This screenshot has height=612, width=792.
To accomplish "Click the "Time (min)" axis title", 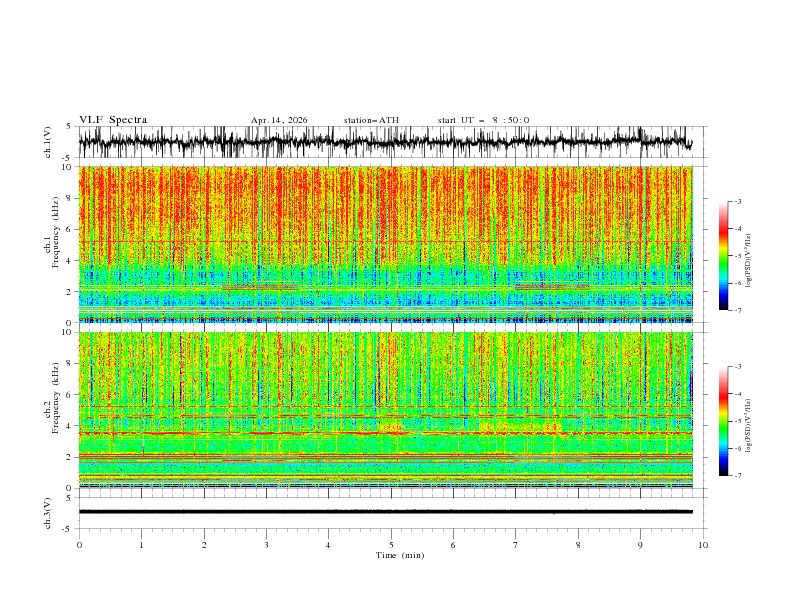I will (400, 555).
